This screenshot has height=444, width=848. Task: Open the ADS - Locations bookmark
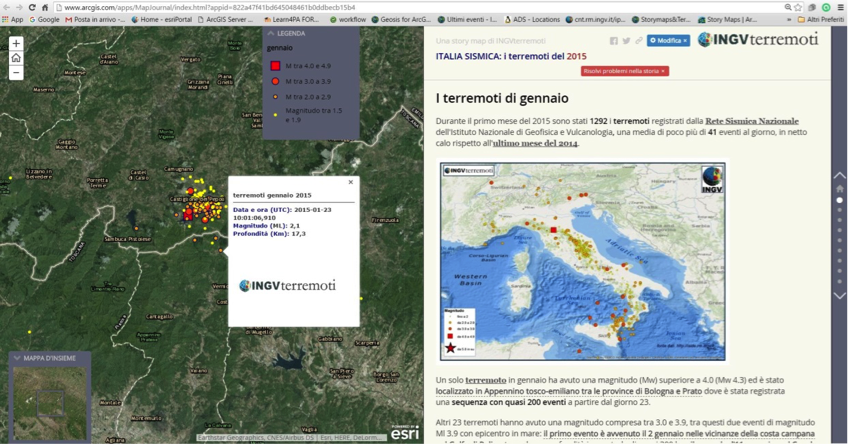[532, 19]
